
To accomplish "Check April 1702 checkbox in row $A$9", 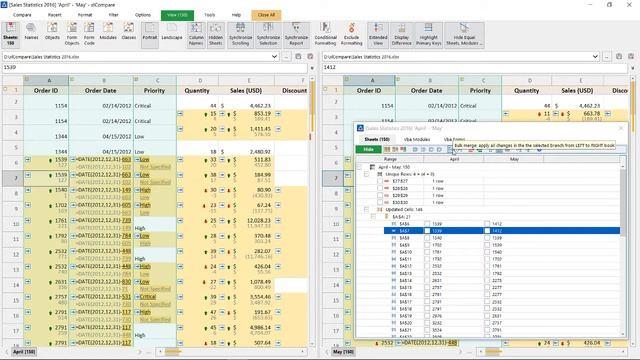I will pos(427,245).
